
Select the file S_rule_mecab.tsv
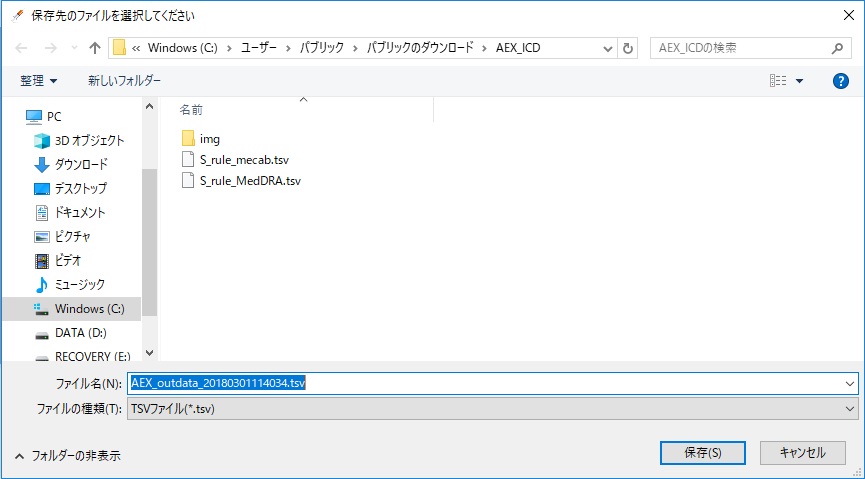click(244, 160)
